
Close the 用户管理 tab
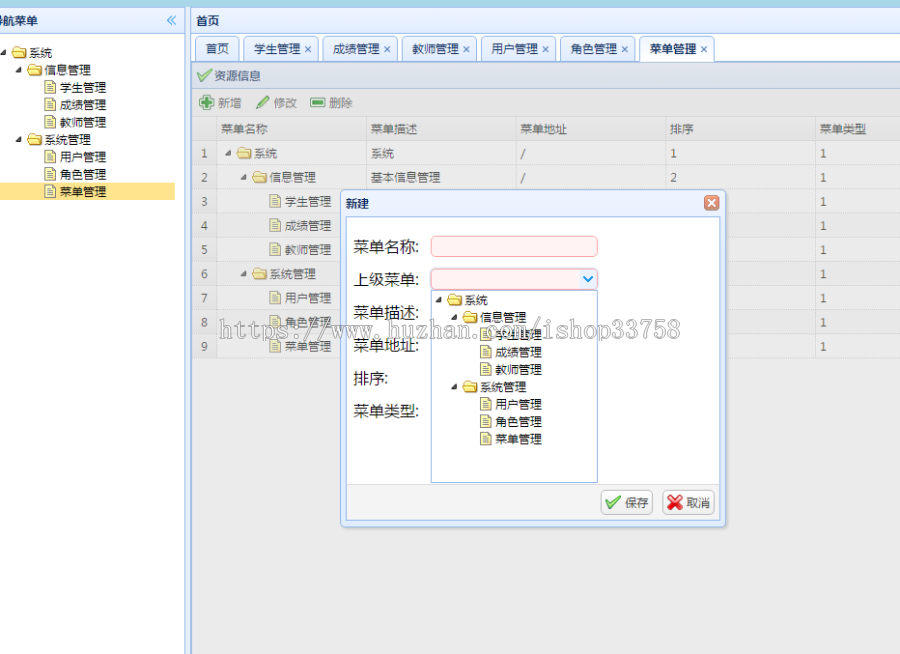546,49
